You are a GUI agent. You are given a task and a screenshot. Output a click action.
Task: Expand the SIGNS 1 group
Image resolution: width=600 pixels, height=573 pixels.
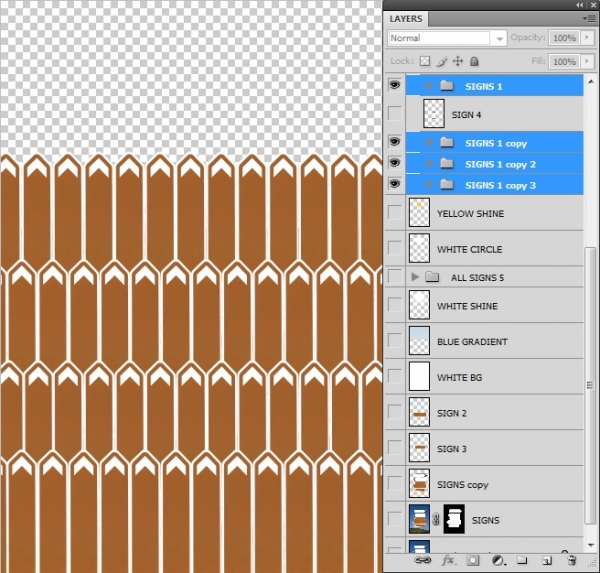click(429, 86)
